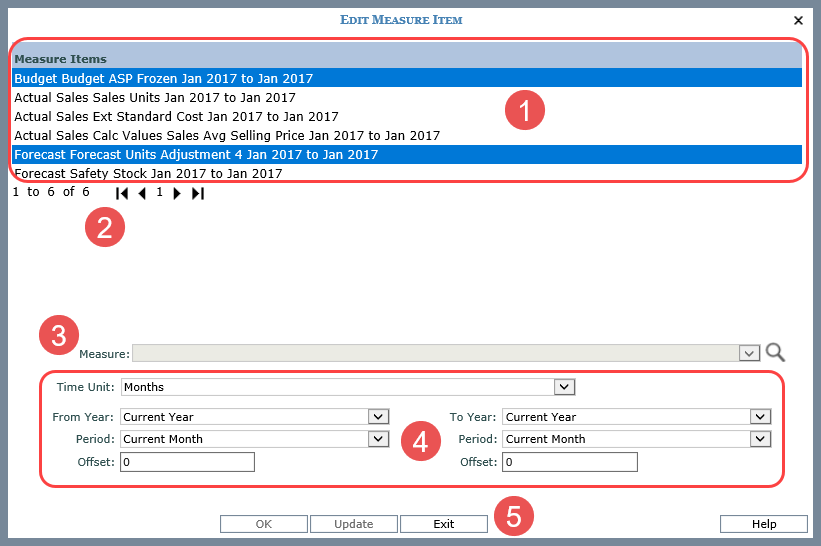Select Forecast Safety Stock measure item
Image resolution: width=821 pixels, height=546 pixels.
[x=148, y=173]
